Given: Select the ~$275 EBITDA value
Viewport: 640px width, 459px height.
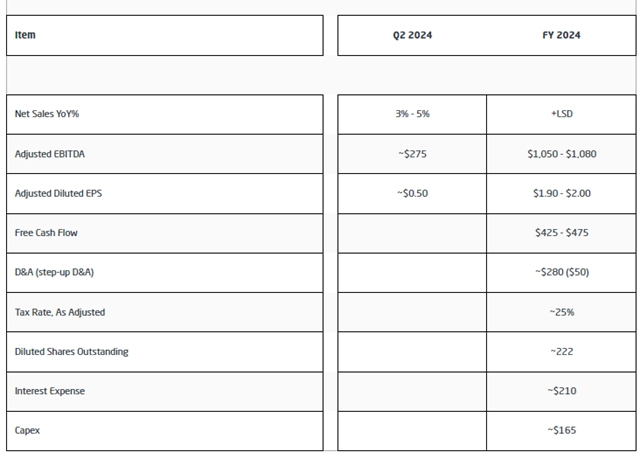Looking at the screenshot, I should (412, 154).
